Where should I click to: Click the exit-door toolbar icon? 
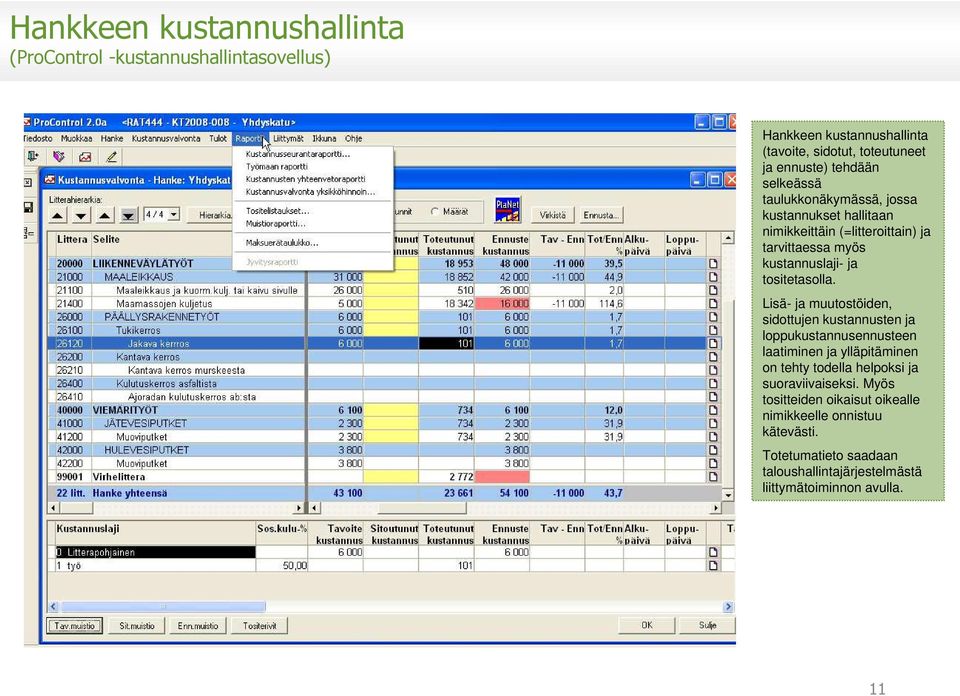pos(32,157)
